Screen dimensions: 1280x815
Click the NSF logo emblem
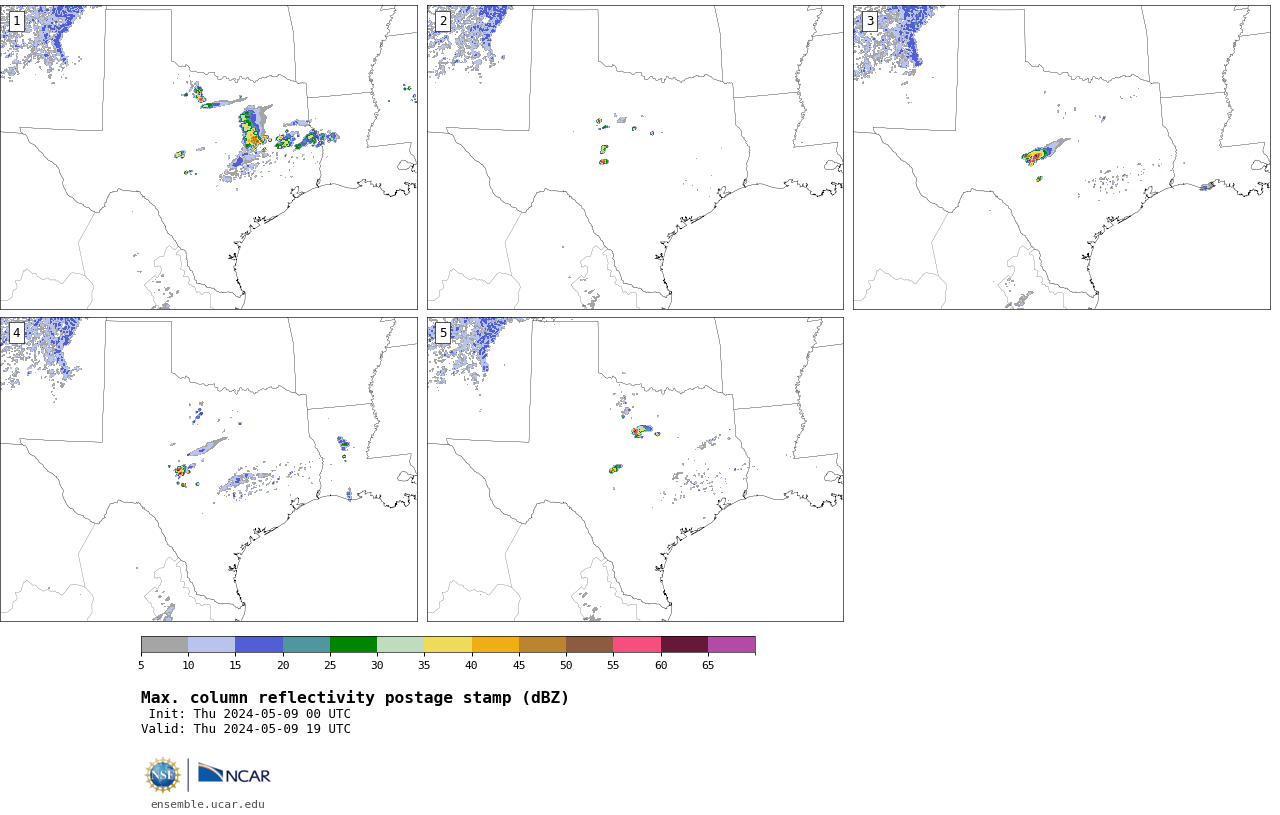[163, 775]
